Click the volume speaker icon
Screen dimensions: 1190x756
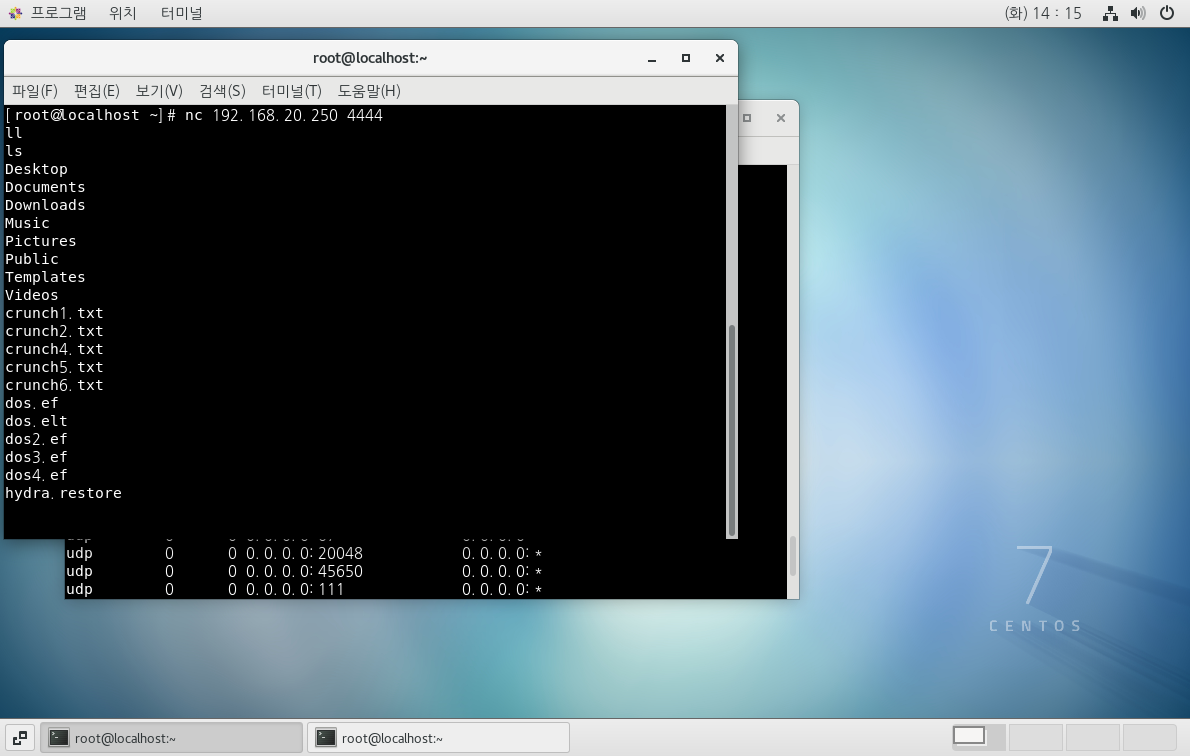pos(1138,13)
